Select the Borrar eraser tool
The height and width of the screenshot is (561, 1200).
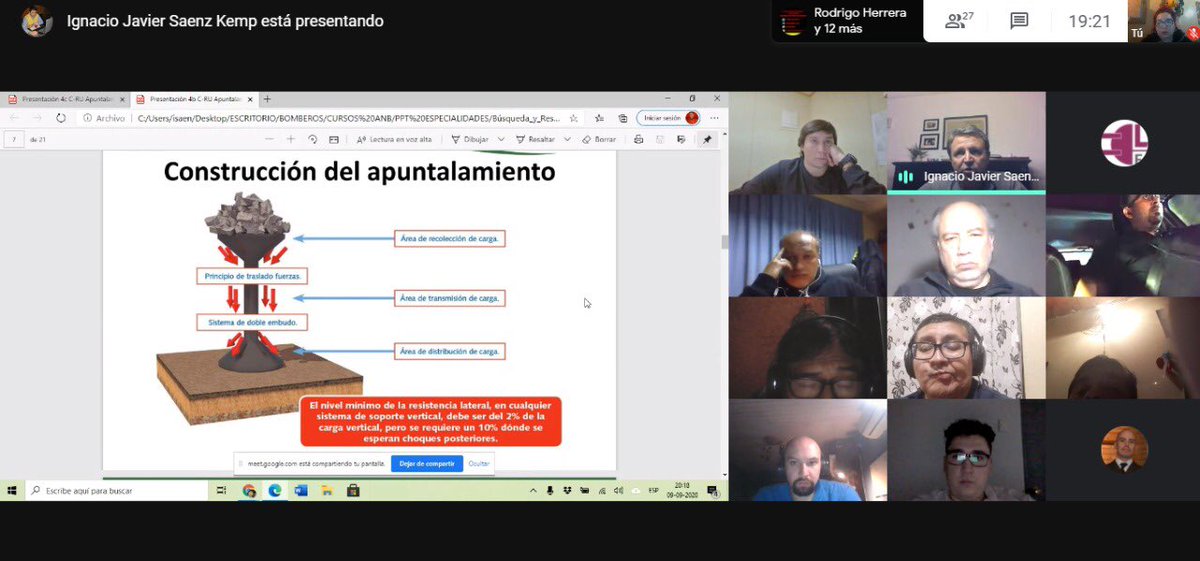[x=599, y=140]
